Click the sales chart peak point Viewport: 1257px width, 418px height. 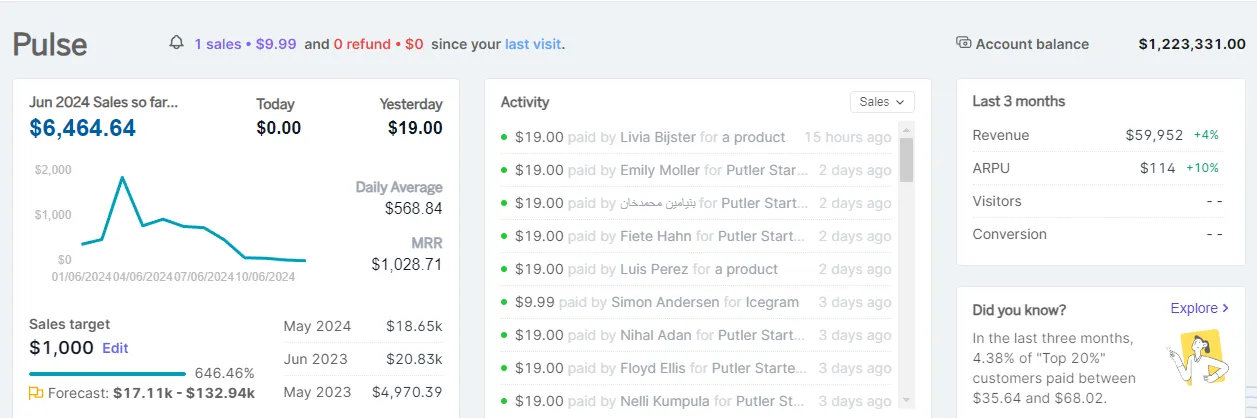click(x=122, y=178)
